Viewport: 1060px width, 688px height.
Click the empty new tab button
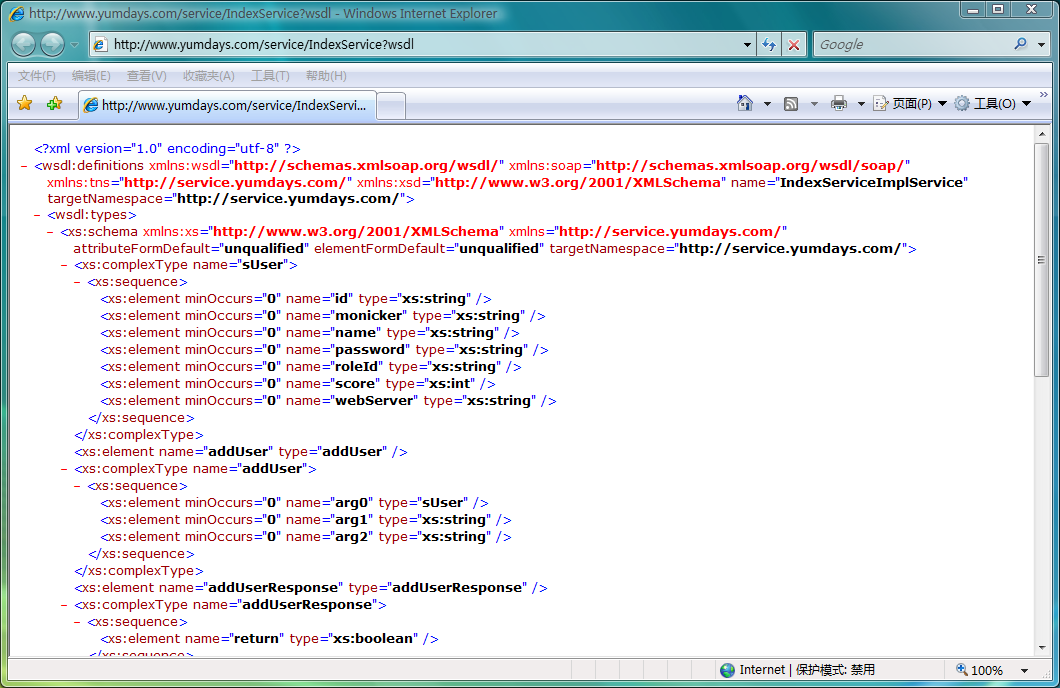tap(391, 106)
